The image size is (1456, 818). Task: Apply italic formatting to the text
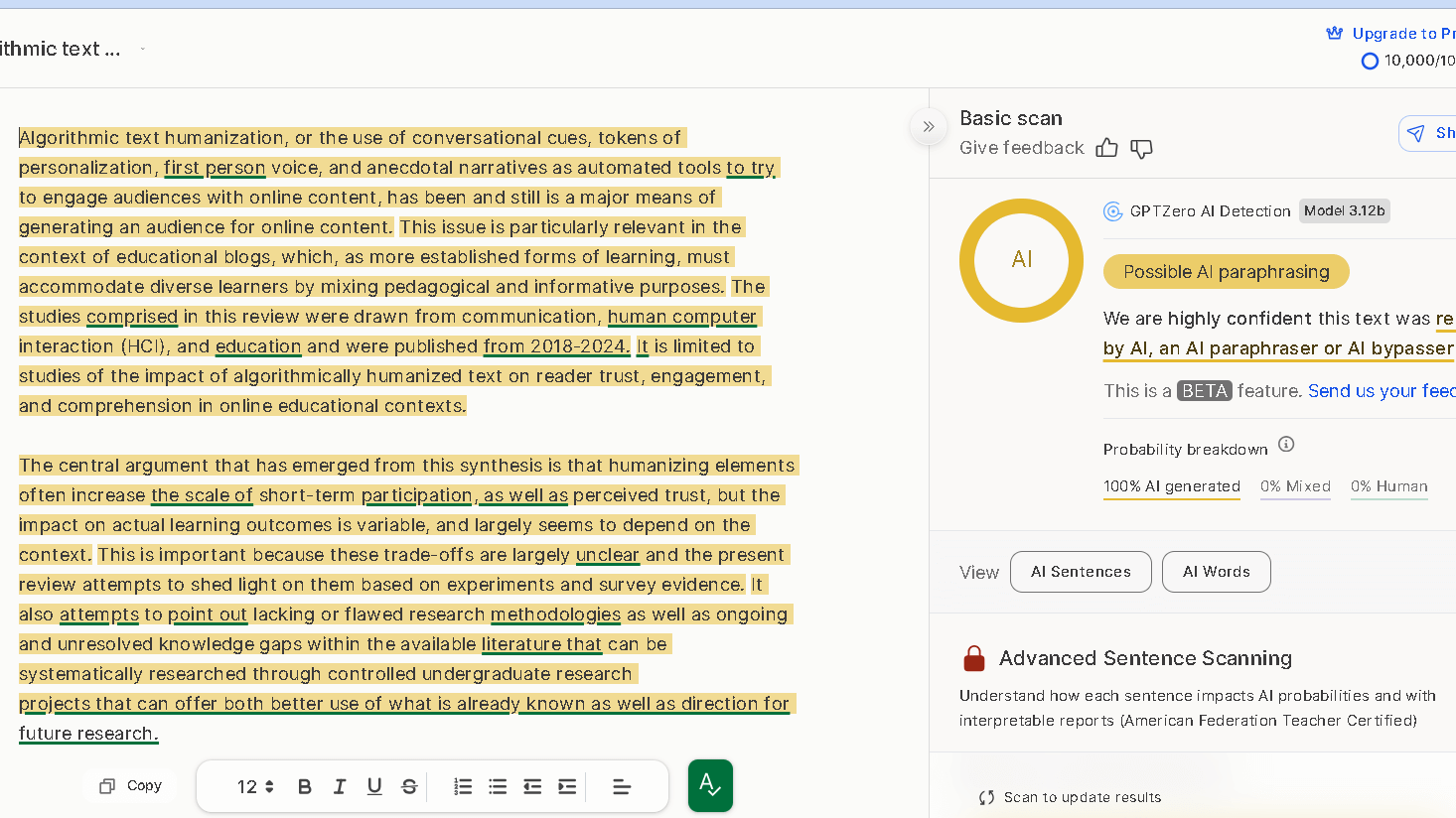(x=340, y=785)
